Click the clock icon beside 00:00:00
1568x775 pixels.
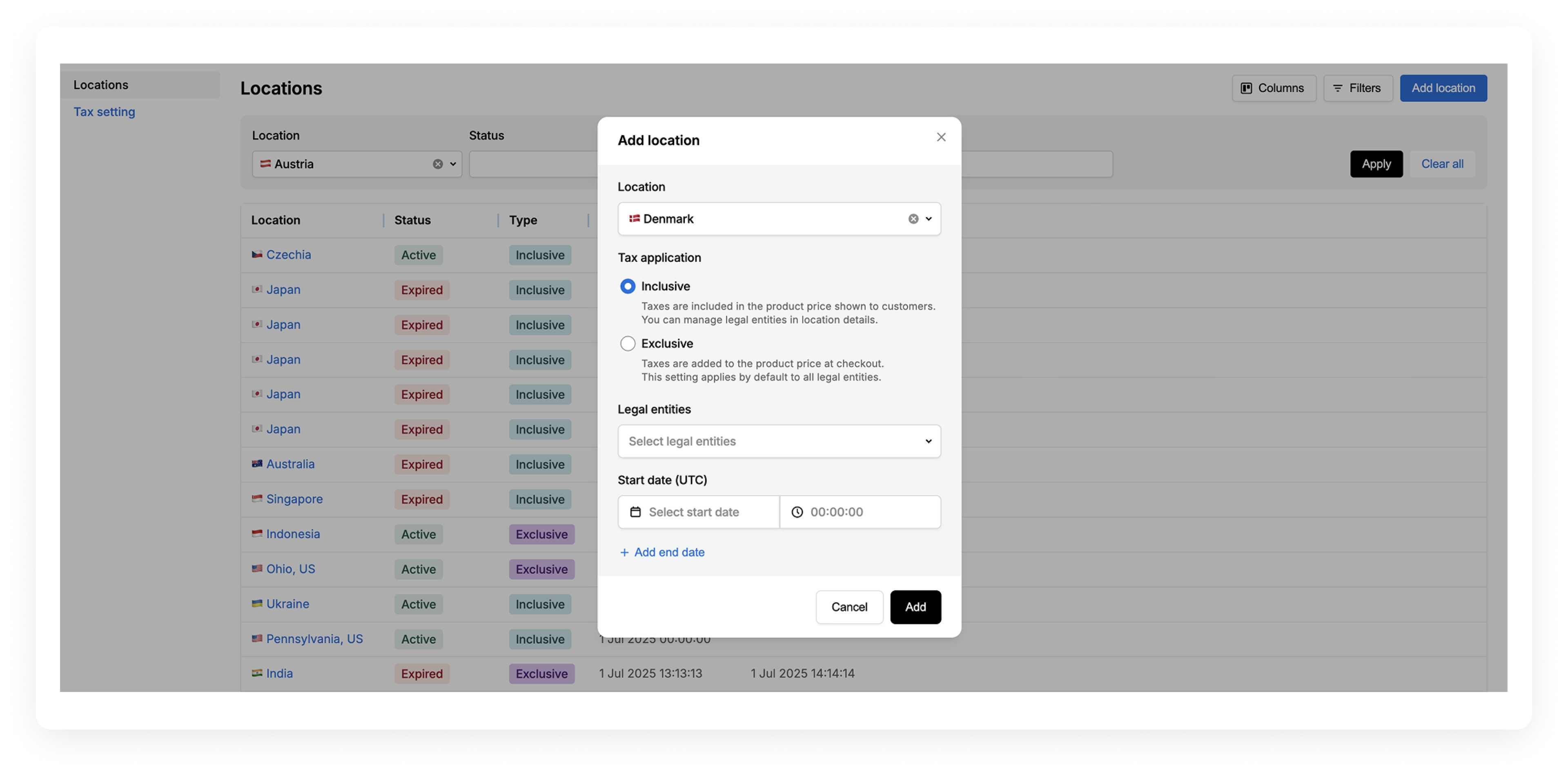click(797, 512)
